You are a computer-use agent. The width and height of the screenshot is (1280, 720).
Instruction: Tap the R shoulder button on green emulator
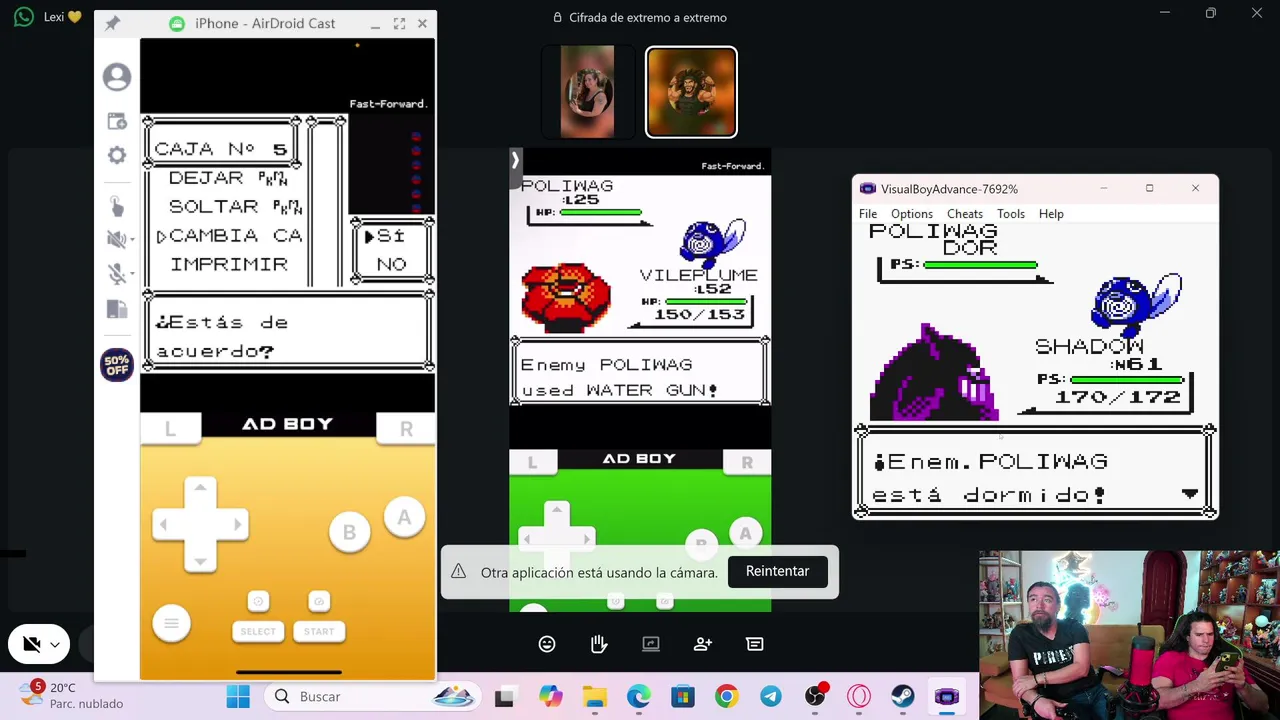click(x=747, y=462)
